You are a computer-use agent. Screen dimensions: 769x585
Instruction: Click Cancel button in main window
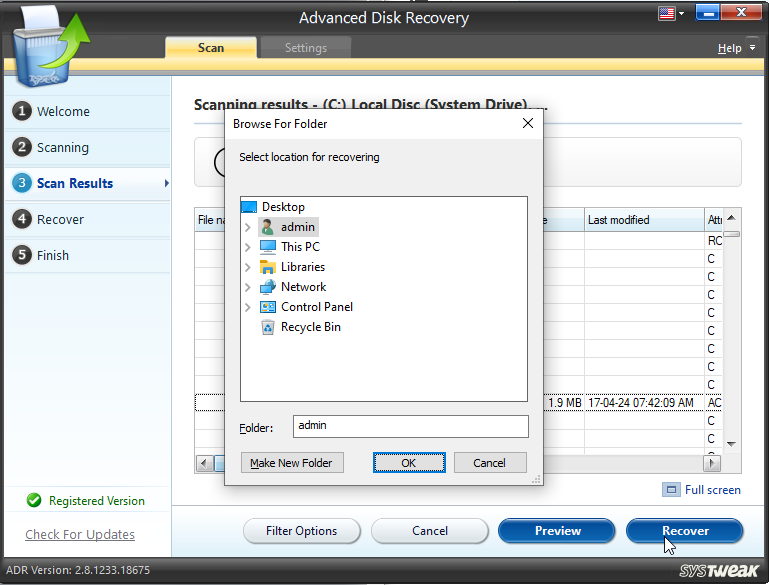tap(430, 531)
